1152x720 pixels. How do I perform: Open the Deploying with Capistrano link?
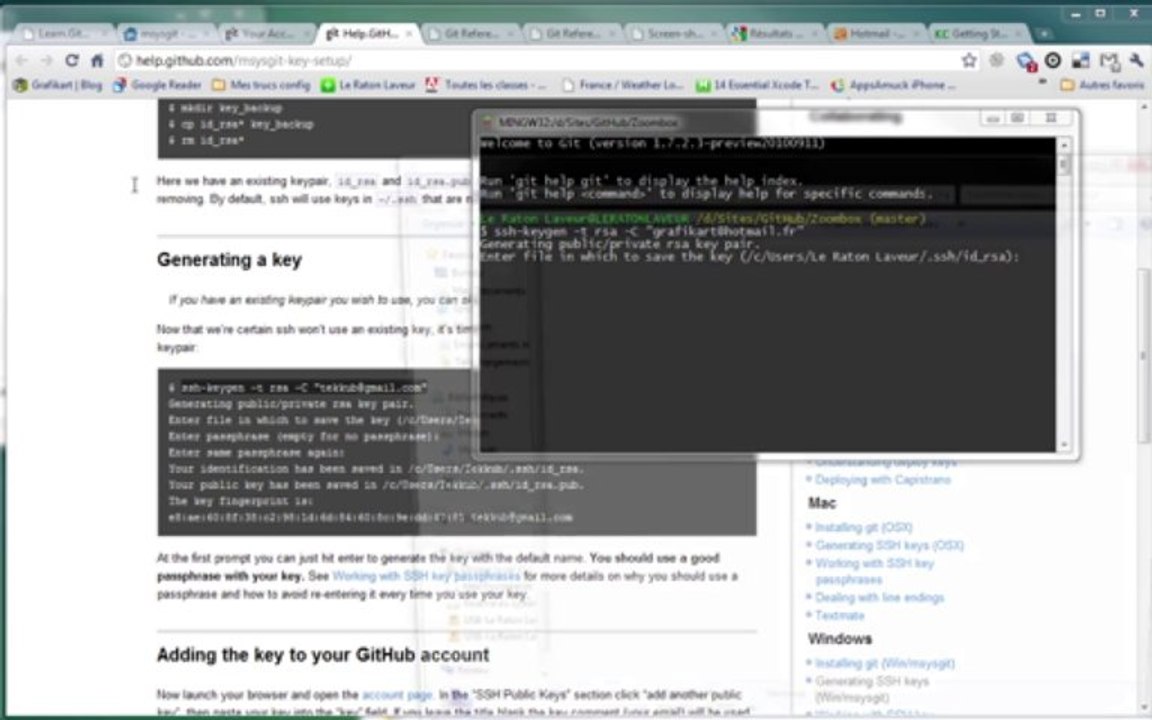pyautogui.click(x=882, y=480)
